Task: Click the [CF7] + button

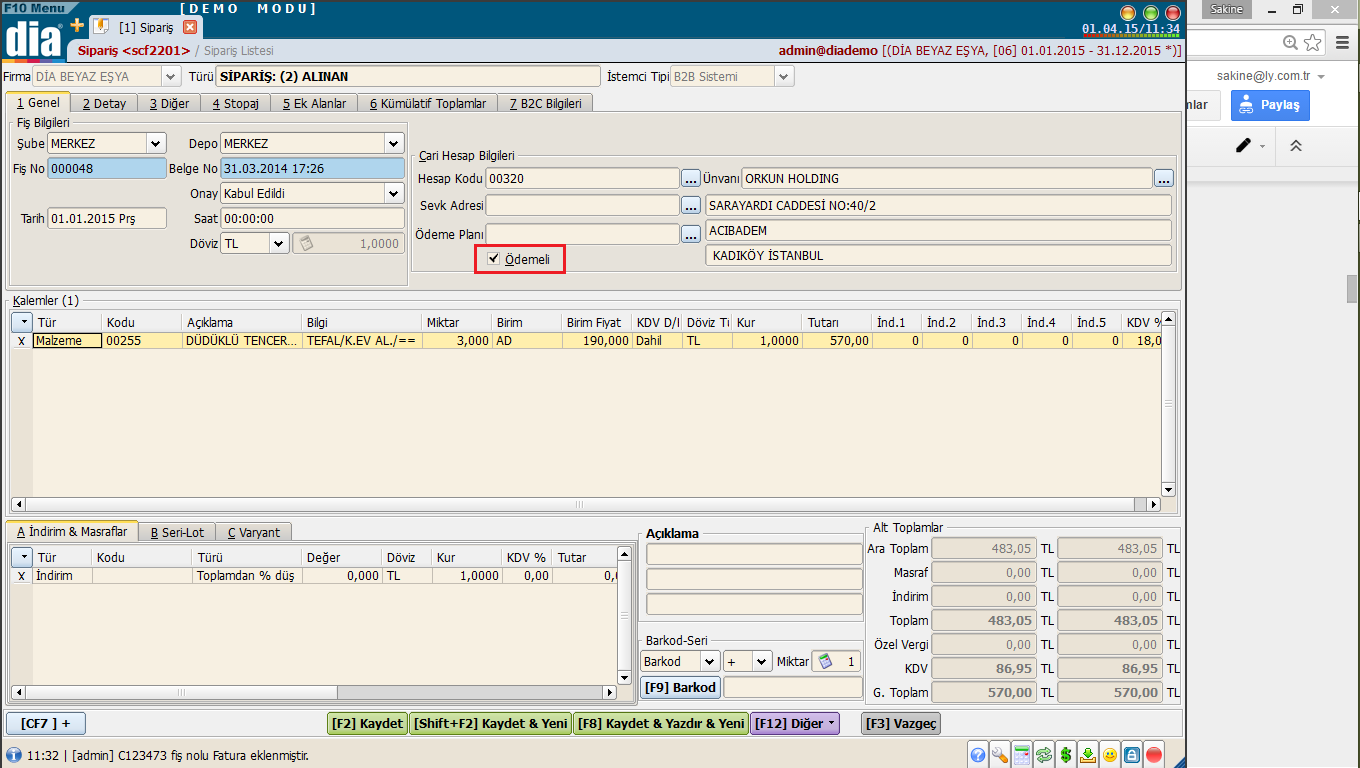Action: 46,723
